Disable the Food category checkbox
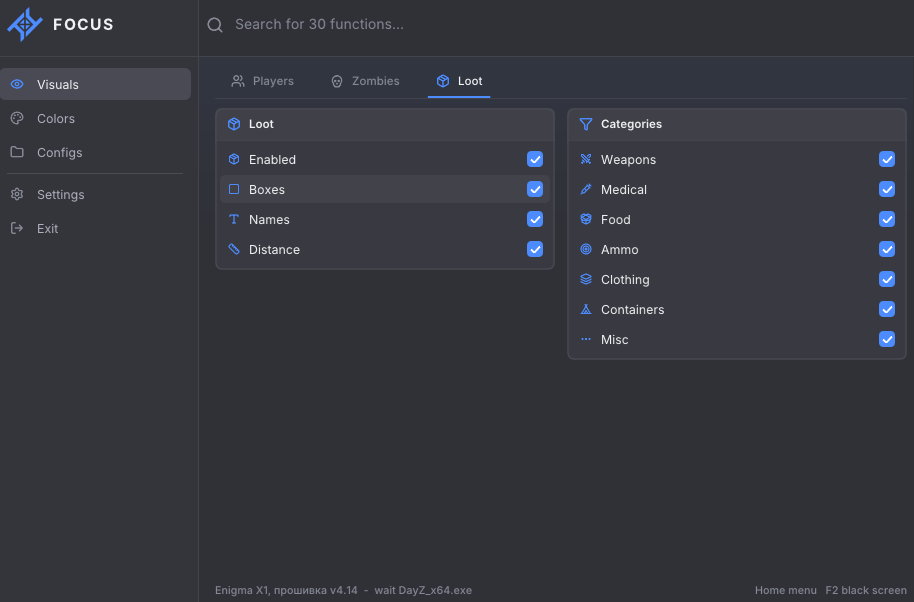 [887, 219]
